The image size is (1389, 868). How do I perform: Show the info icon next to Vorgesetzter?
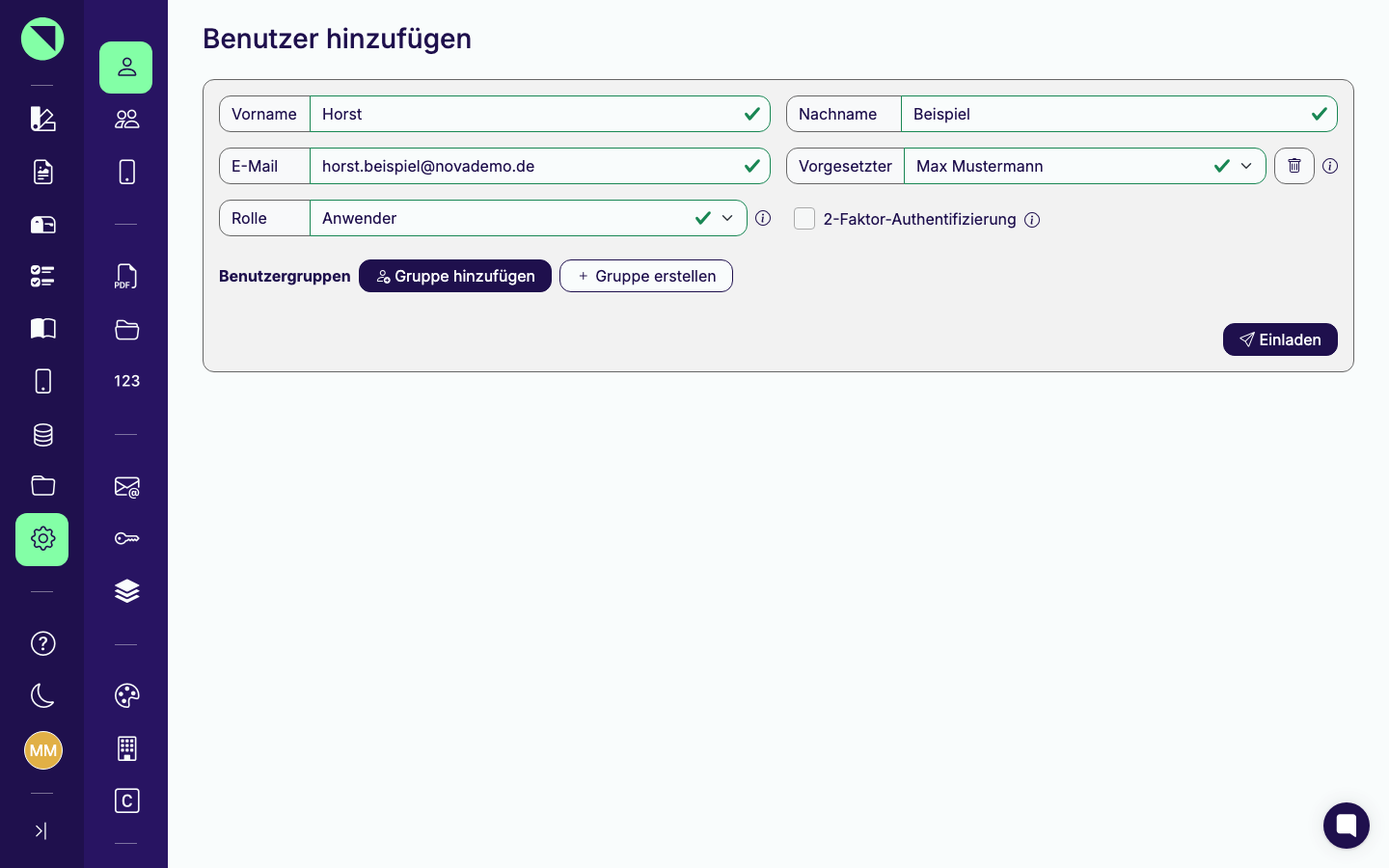click(x=1330, y=166)
